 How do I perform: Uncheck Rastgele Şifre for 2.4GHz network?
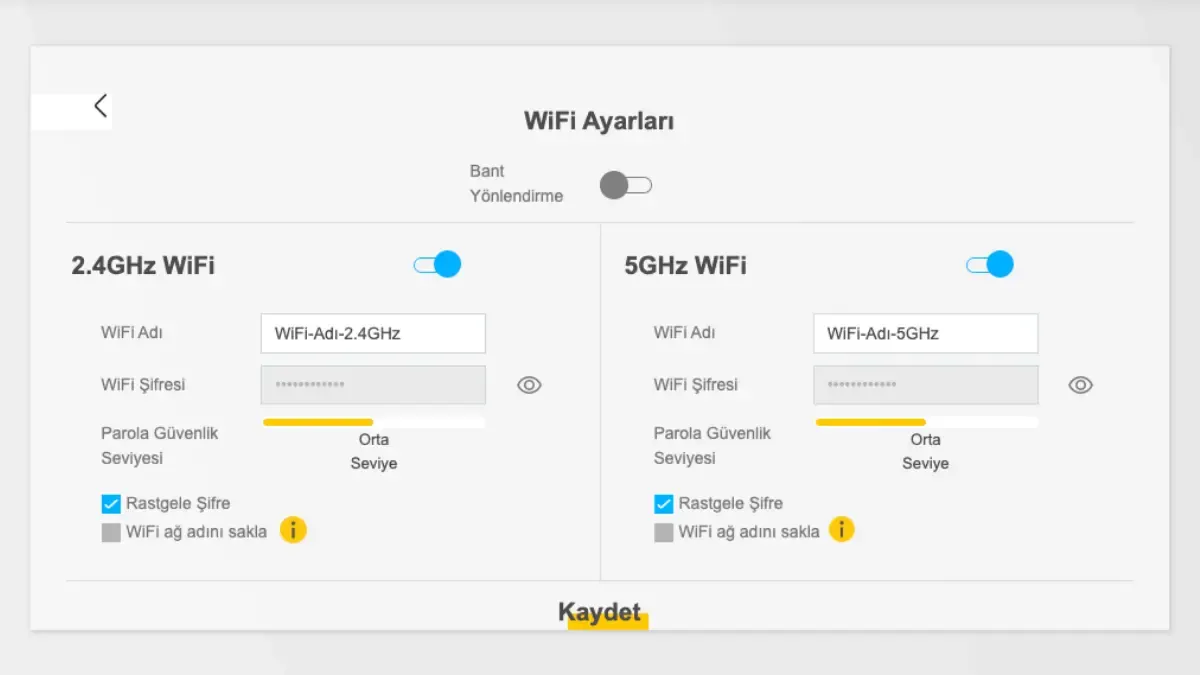pos(111,503)
